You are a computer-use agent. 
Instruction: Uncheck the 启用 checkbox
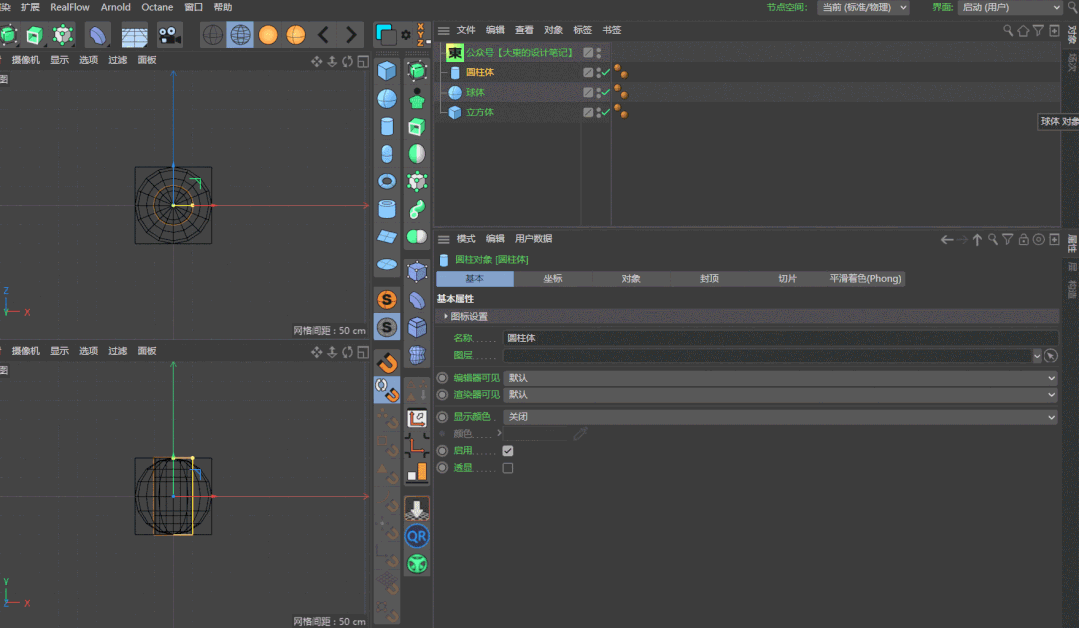coord(508,451)
